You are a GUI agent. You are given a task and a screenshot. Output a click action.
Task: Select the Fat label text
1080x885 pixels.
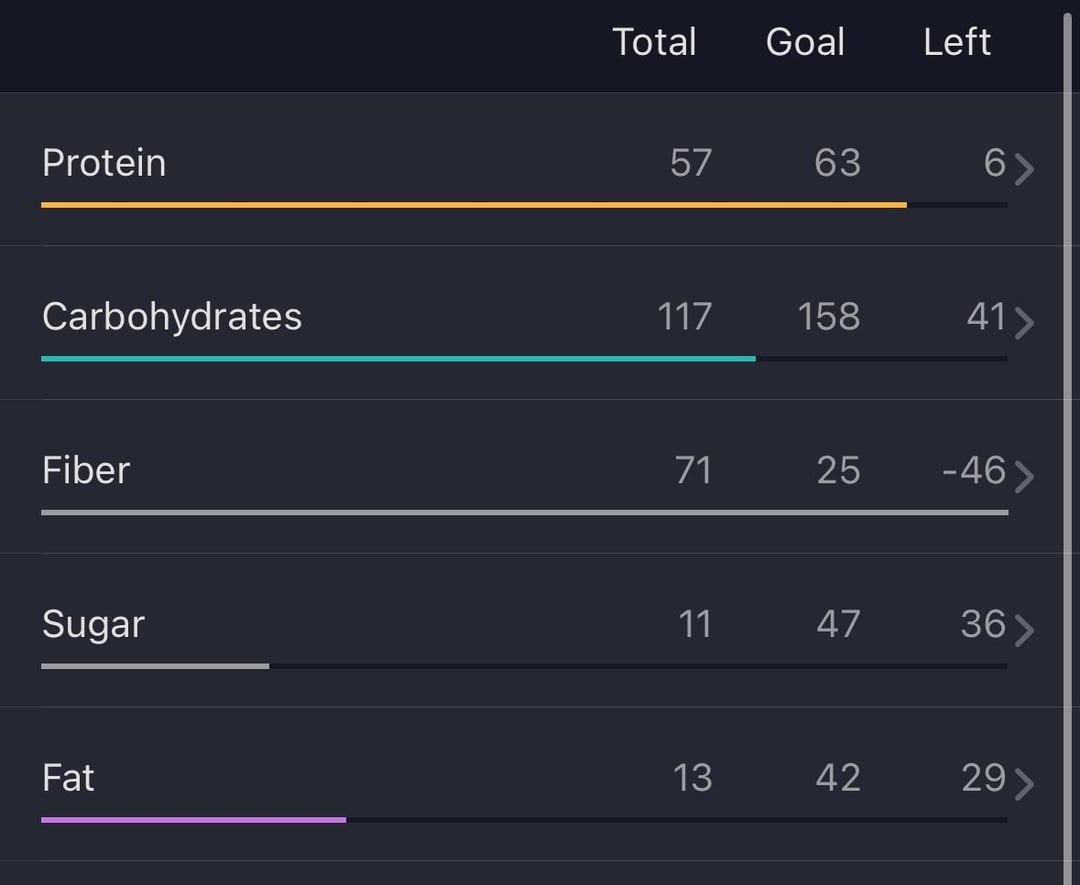[x=68, y=778]
